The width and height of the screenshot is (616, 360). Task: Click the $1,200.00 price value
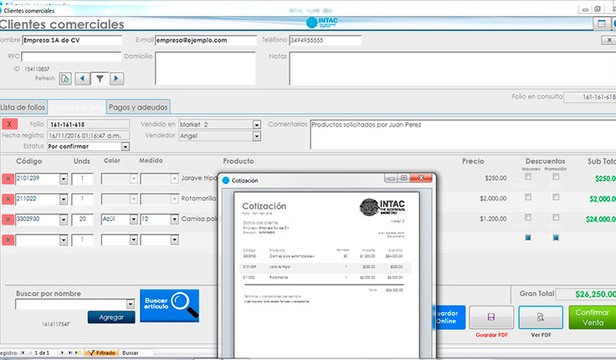(x=493, y=219)
